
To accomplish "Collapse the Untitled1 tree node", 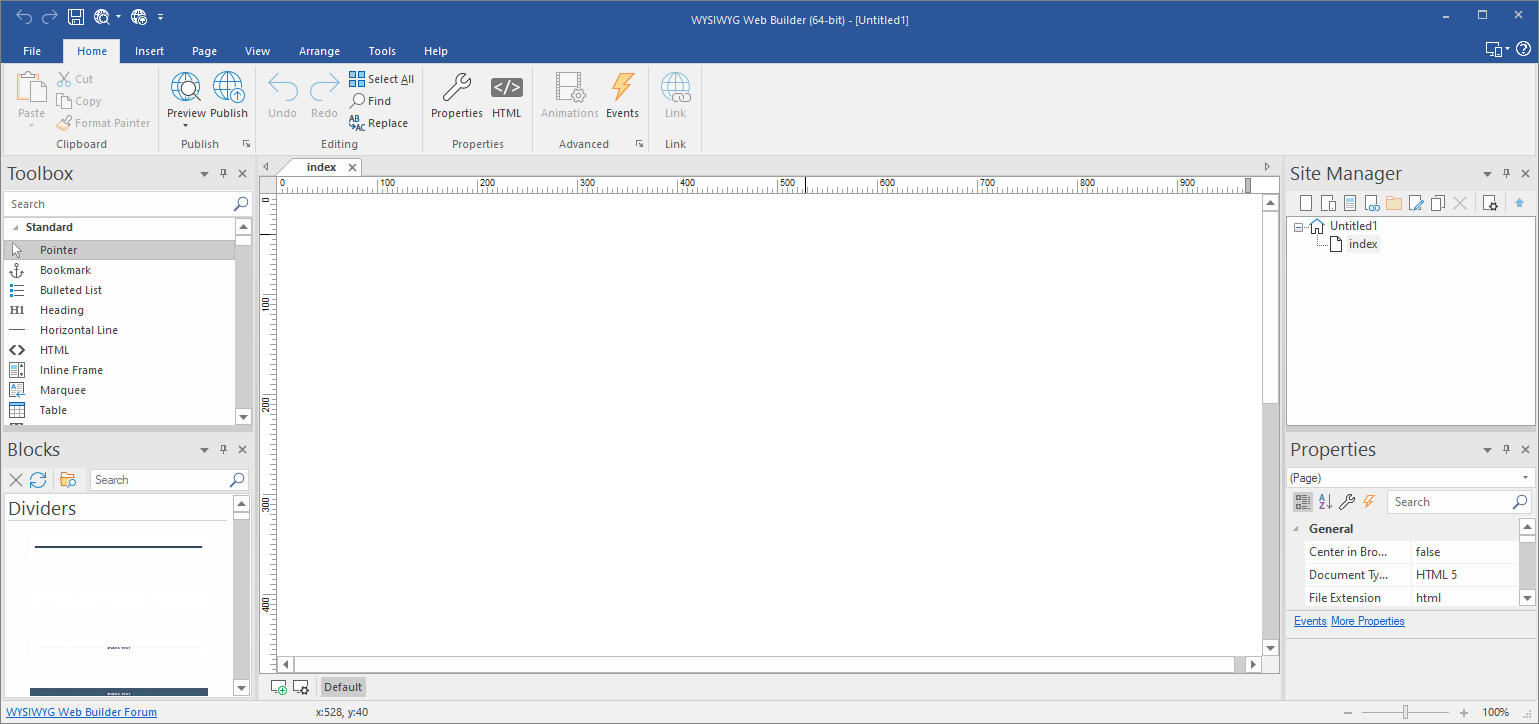I will [1299, 227].
